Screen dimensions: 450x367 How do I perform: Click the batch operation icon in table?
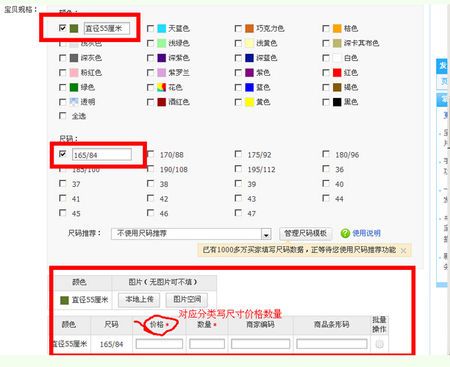pos(379,344)
